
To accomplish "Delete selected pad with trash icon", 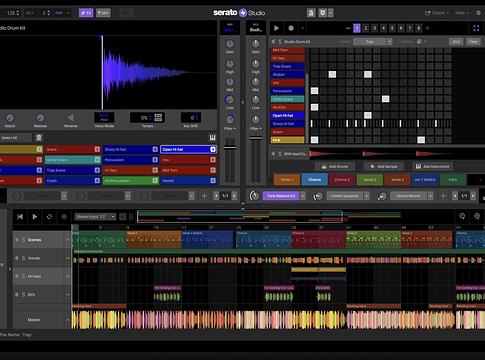I will [39, 138].
